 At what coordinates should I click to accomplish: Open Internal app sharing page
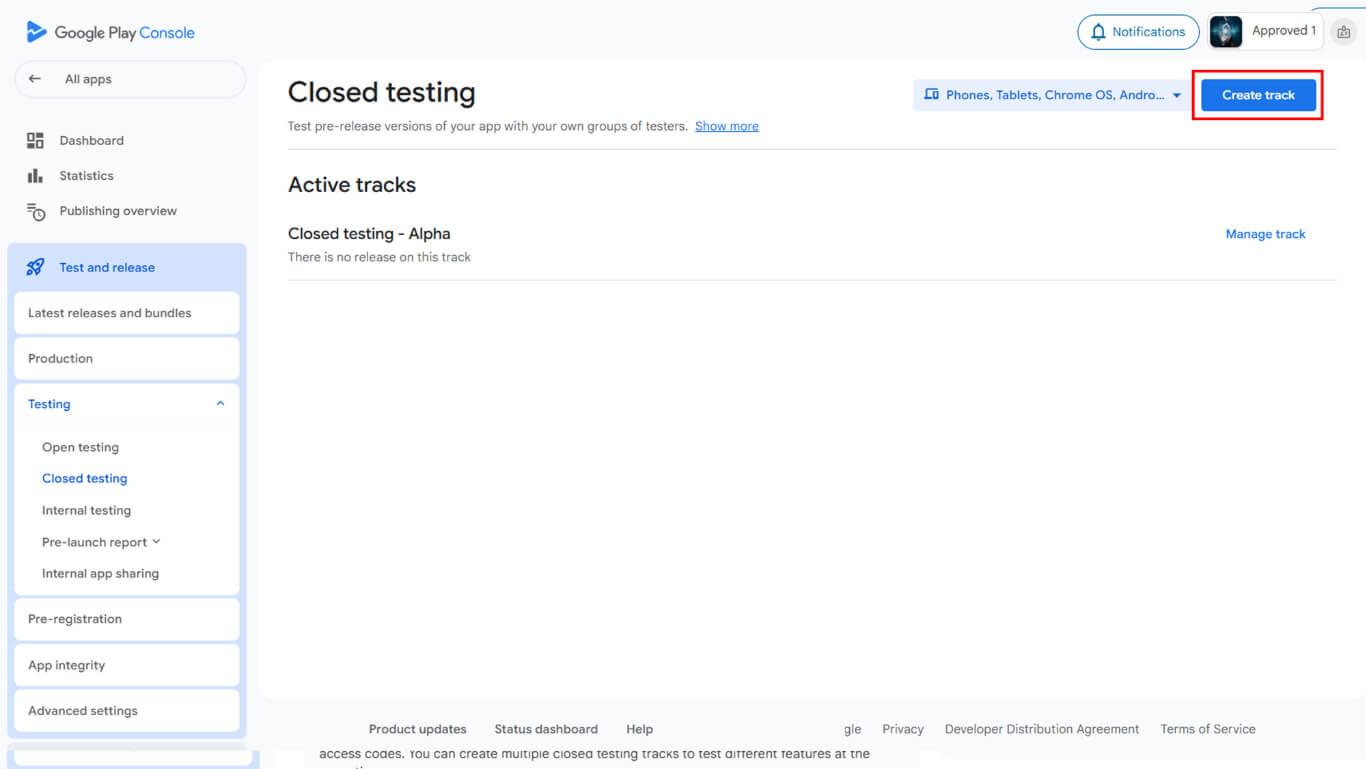100,573
